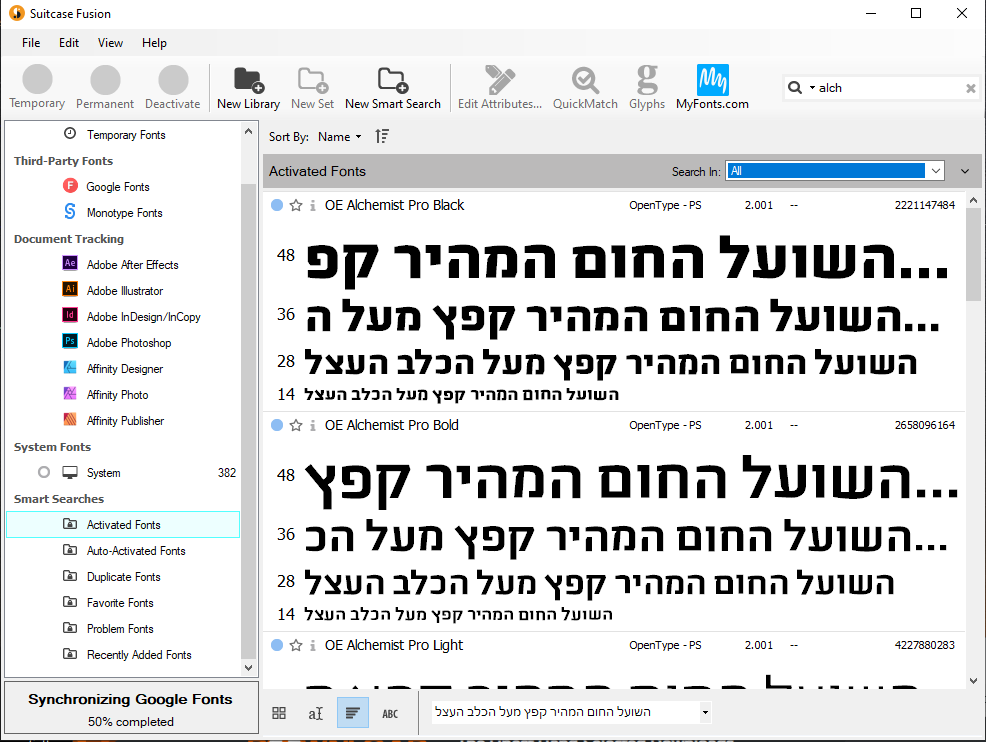The width and height of the screenshot is (986, 742).
Task: Click the preview text input field
Action: click(x=565, y=712)
